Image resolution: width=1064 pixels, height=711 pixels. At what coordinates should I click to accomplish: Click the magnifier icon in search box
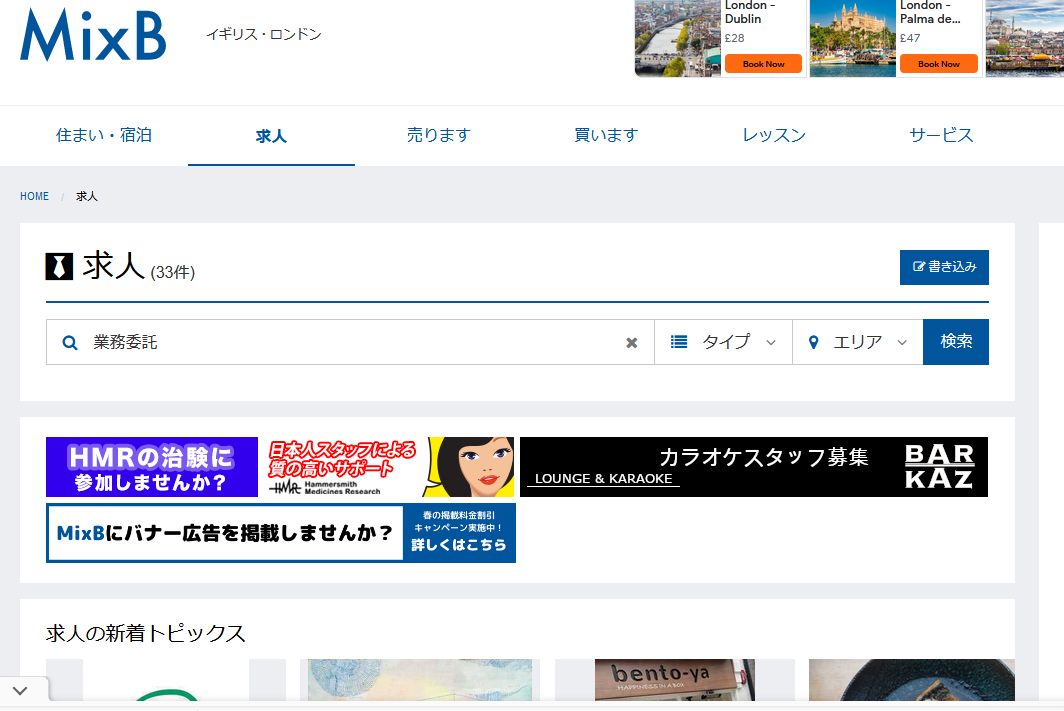(70, 343)
